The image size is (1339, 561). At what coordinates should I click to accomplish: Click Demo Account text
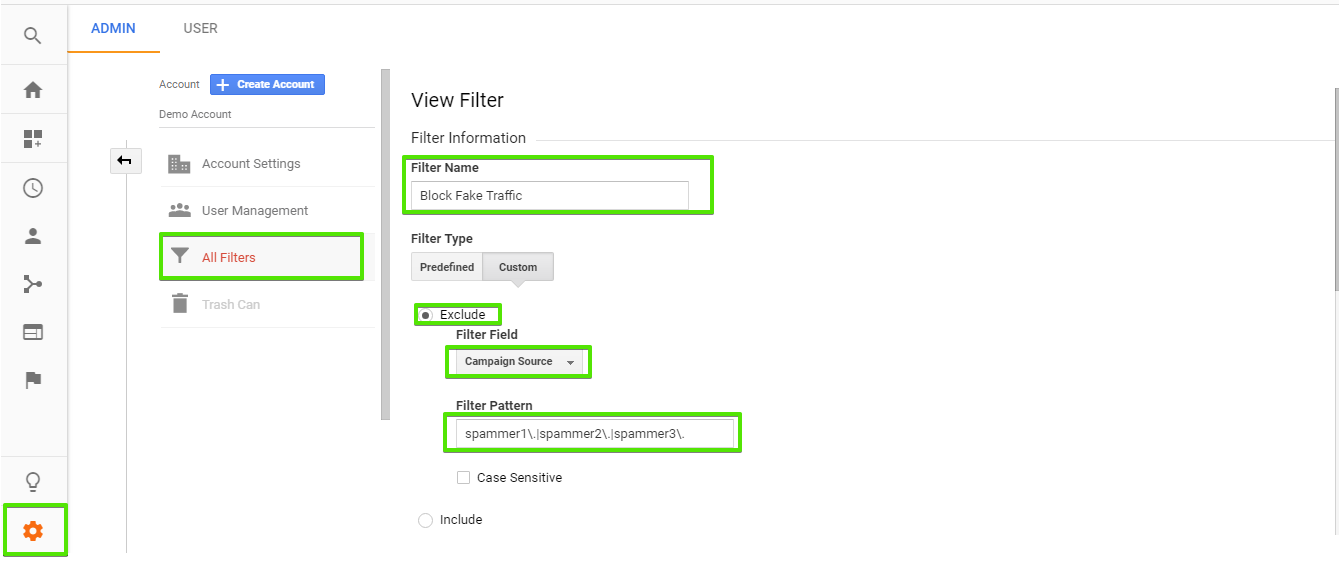(x=195, y=114)
